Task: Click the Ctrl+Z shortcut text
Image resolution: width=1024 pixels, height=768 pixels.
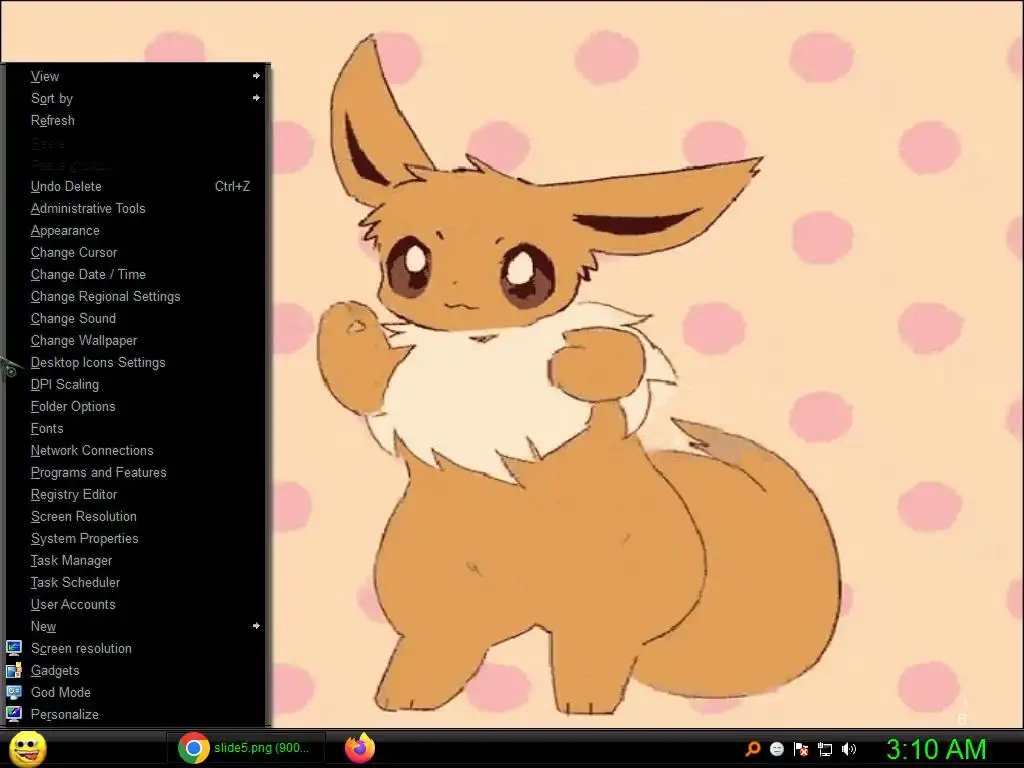Action: 232,186
